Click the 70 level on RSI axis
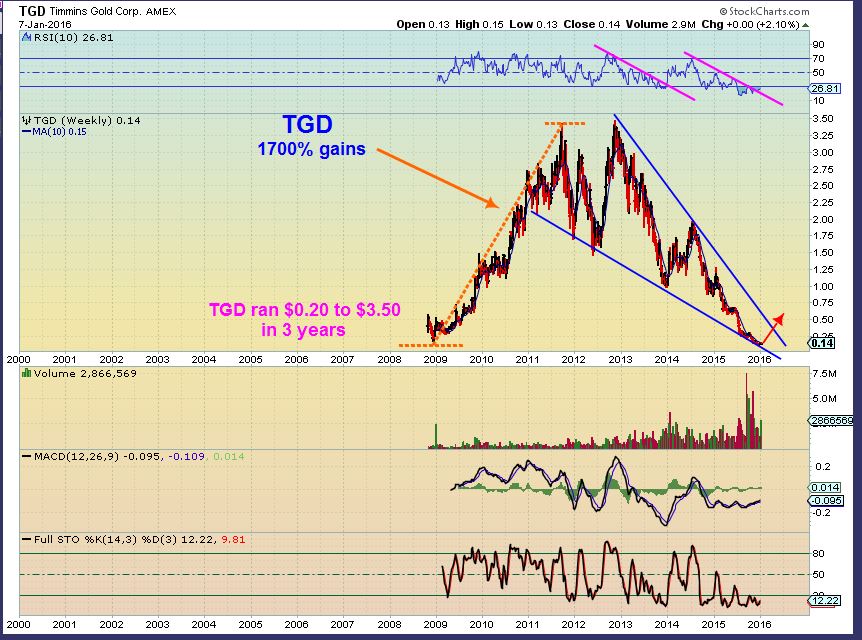The image size is (862, 640). [818, 59]
